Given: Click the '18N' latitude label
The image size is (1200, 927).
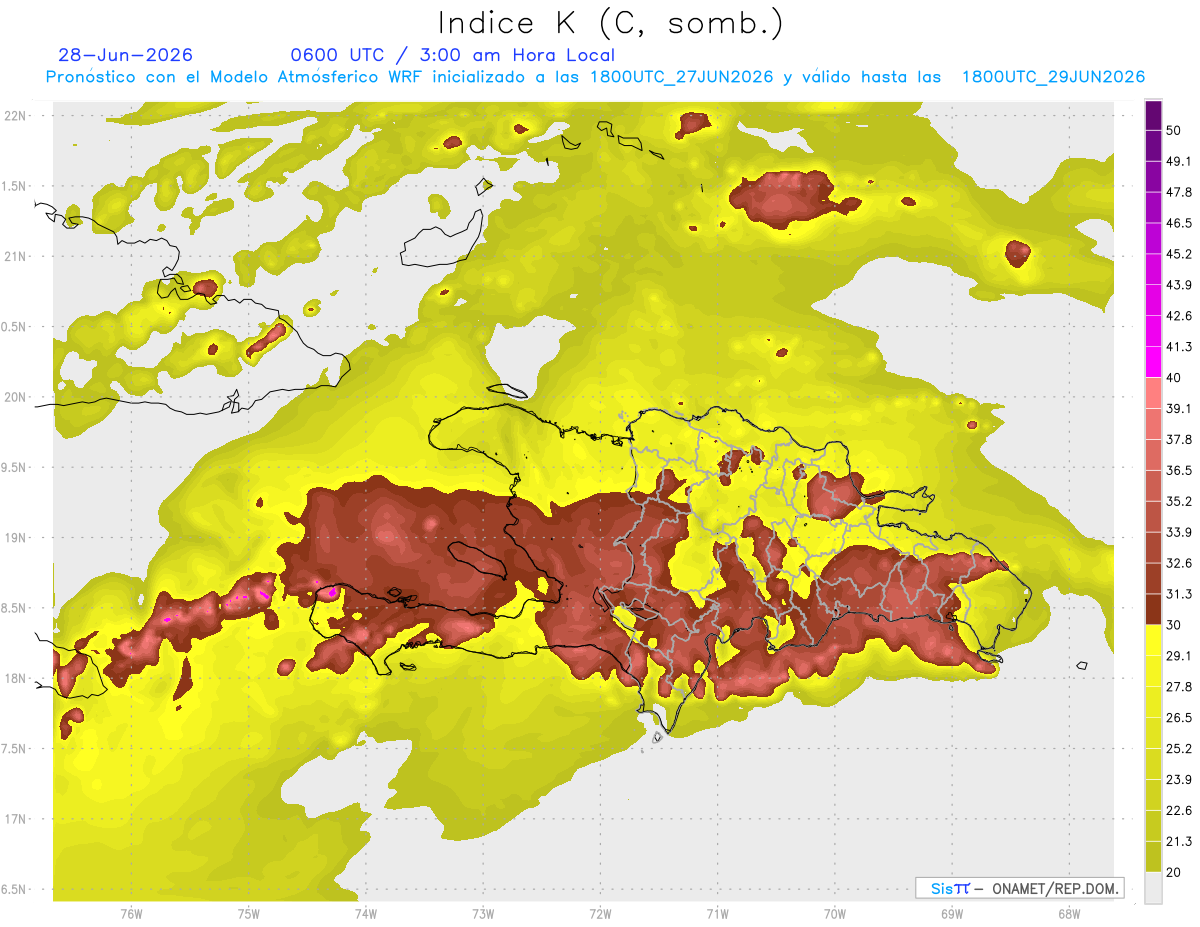Looking at the screenshot, I should 16,678.
